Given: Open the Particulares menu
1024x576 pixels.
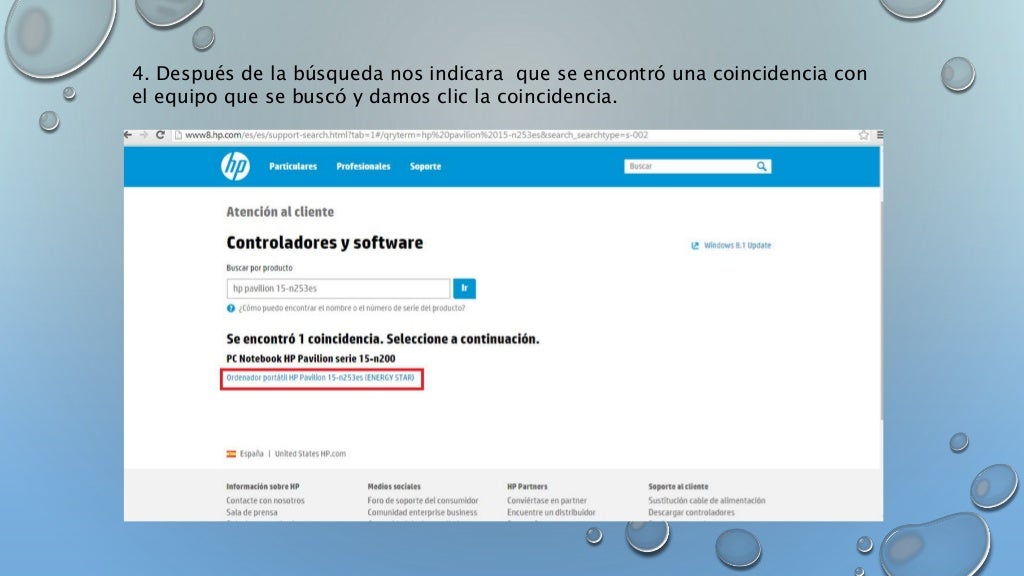Looking at the screenshot, I should tap(293, 167).
